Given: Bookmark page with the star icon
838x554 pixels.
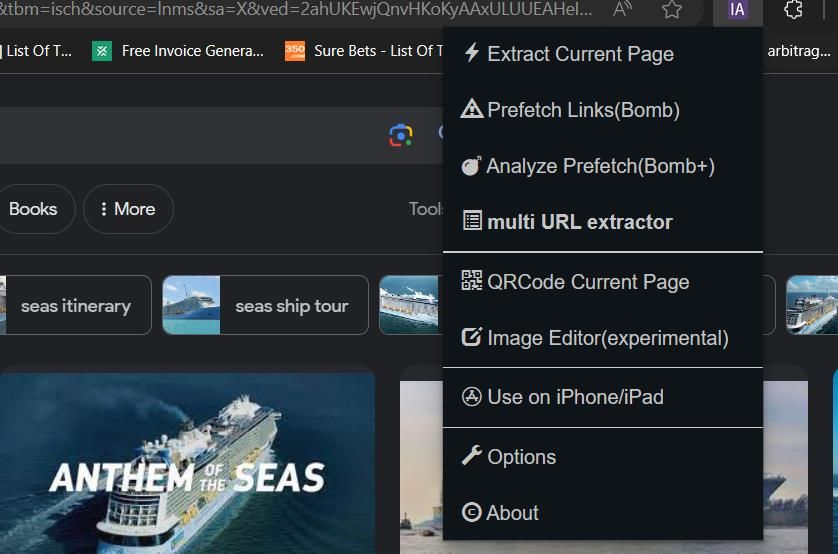Looking at the screenshot, I should tap(672, 10).
